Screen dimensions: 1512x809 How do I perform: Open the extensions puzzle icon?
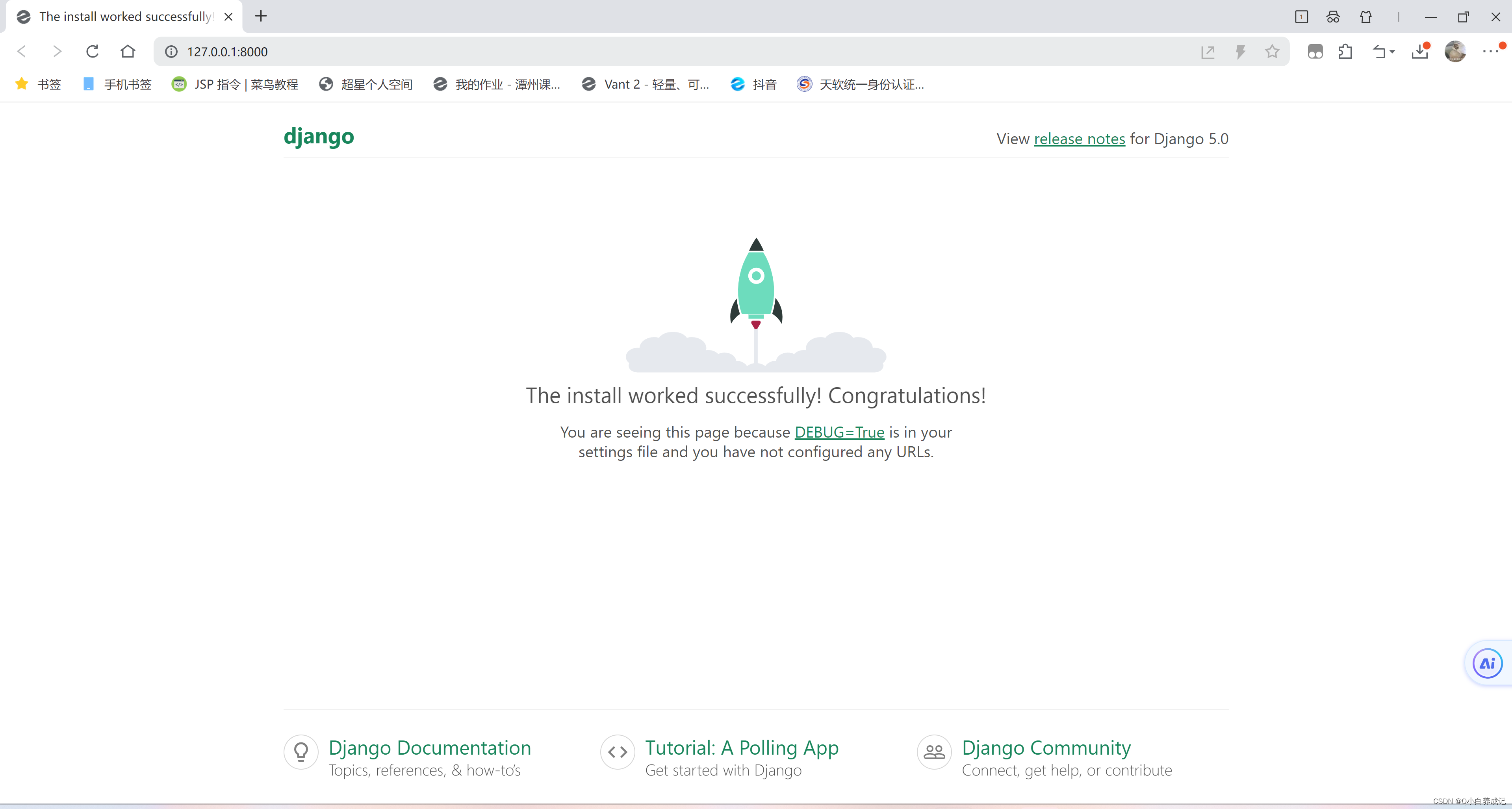click(x=1345, y=52)
